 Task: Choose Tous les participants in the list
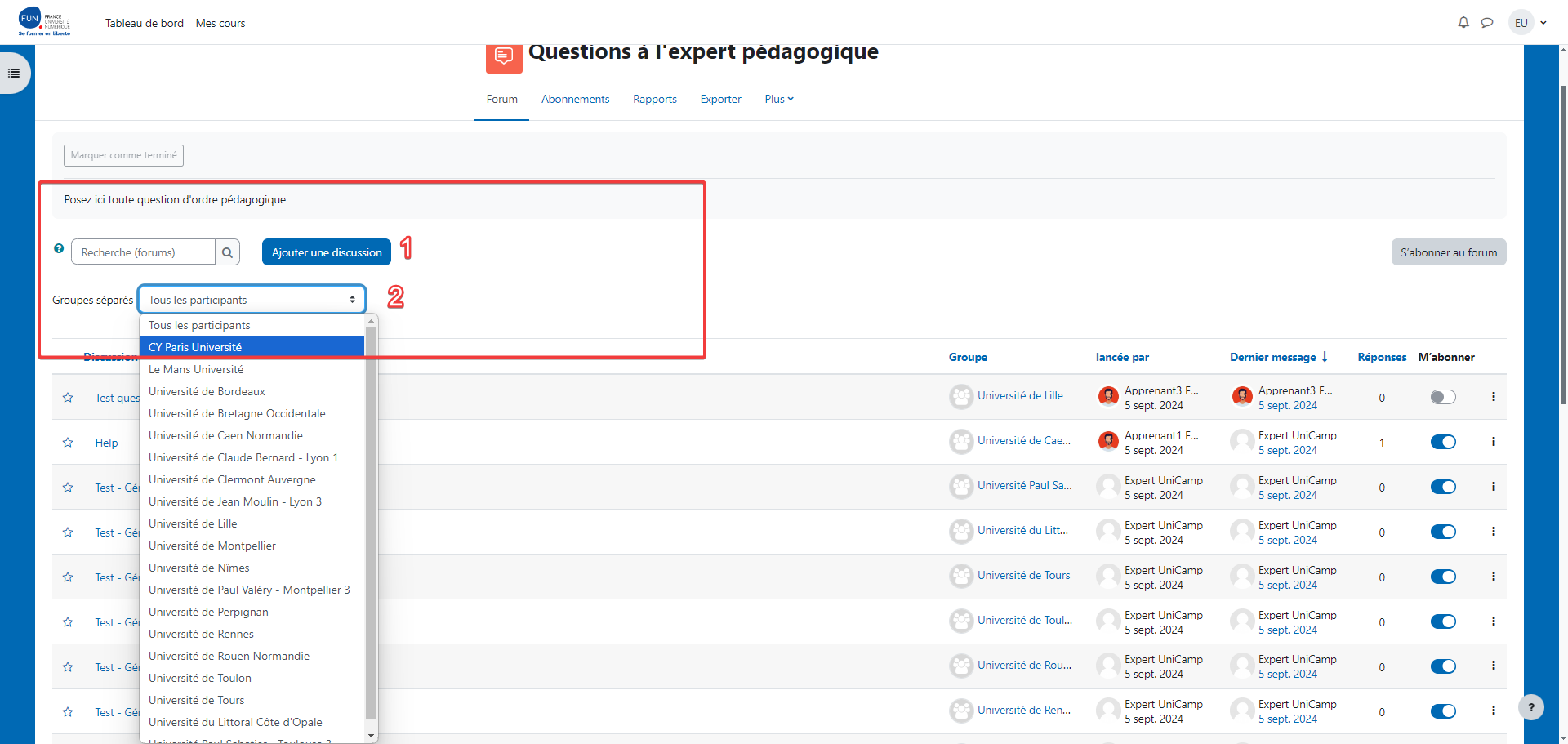252,325
